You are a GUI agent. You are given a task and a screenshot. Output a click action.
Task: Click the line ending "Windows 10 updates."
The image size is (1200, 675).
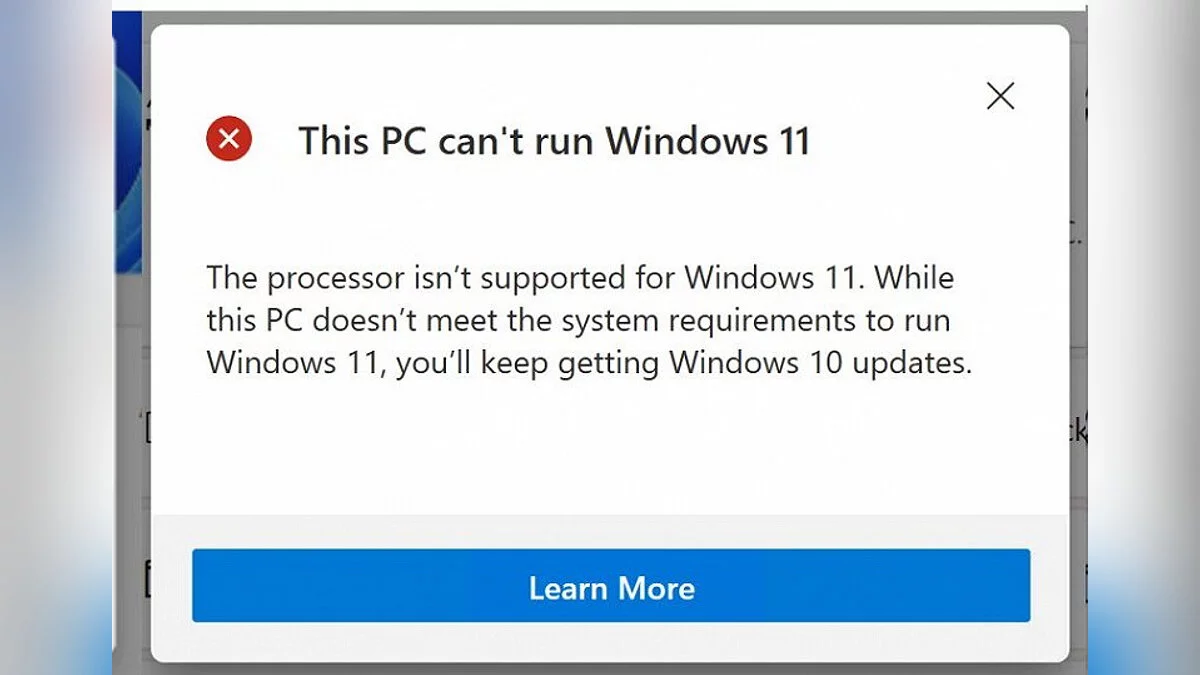point(589,362)
